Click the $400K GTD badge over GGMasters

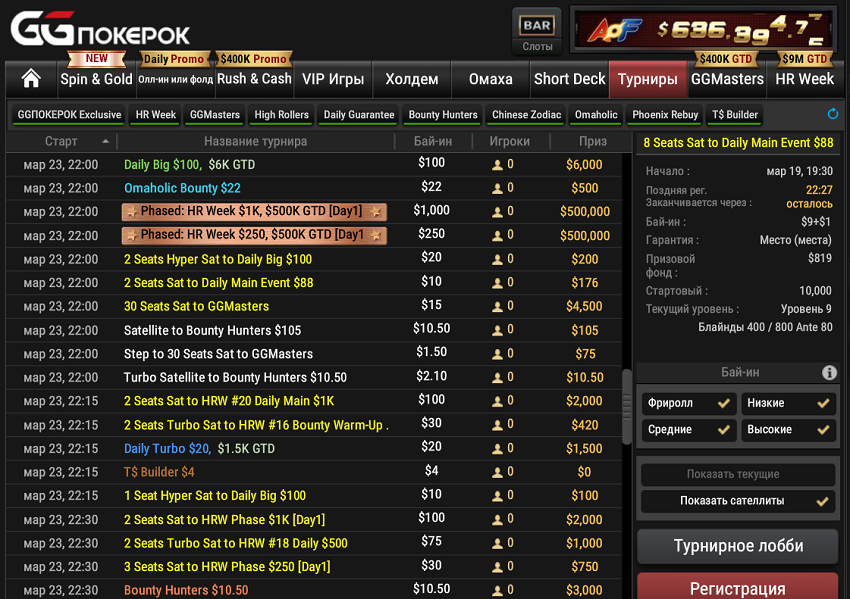point(725,59)
